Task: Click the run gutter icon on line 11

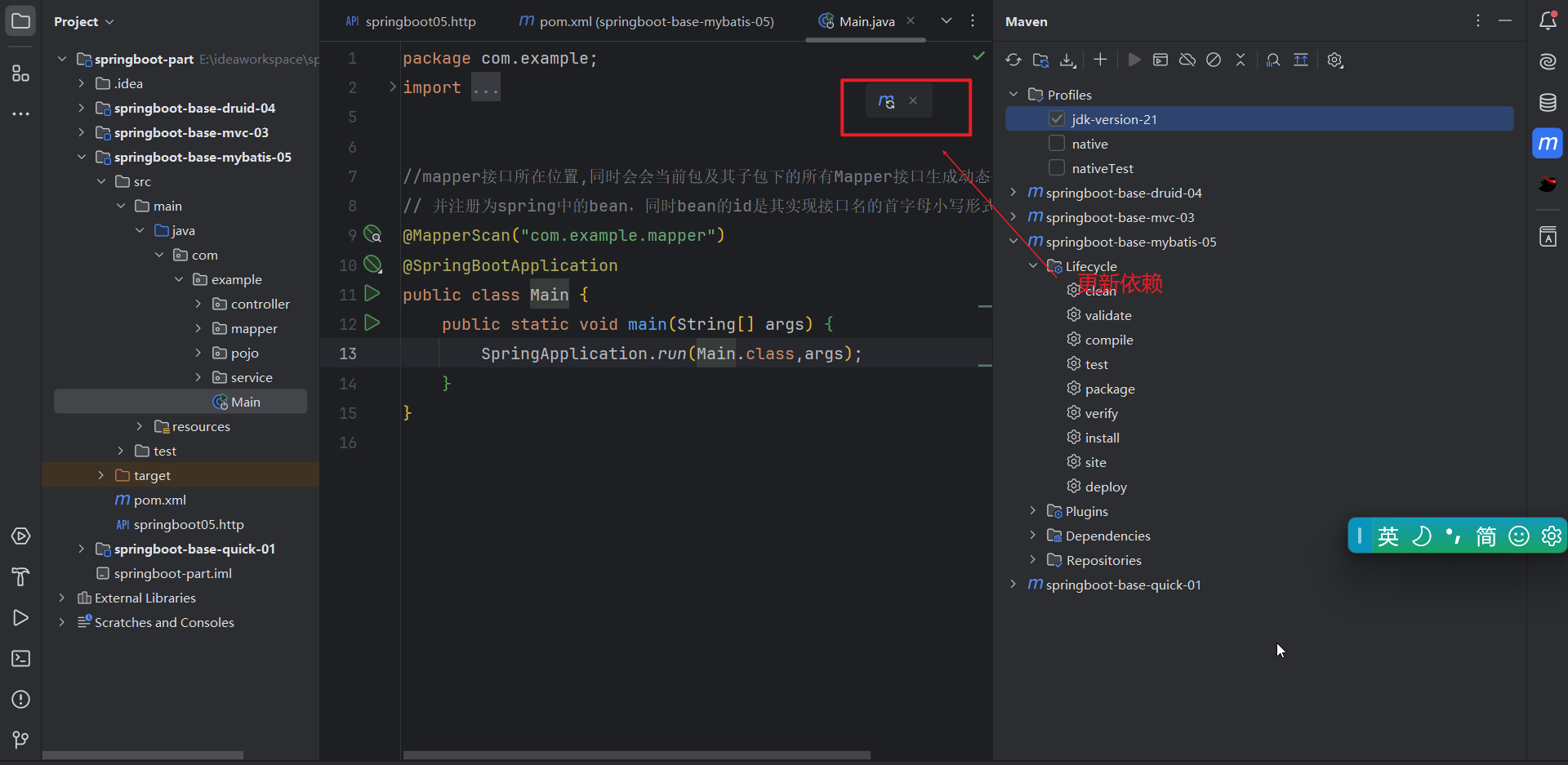Action: coord(372,293)
